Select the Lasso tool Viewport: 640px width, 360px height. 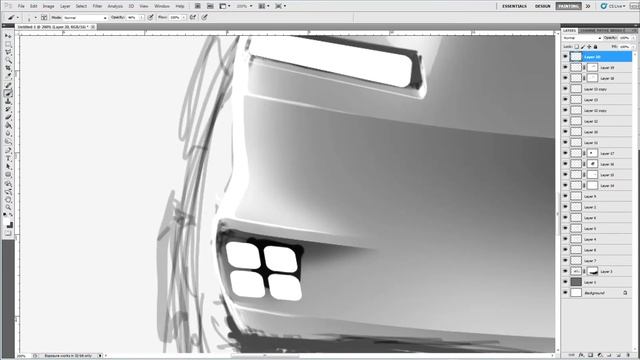click(8, 53)
